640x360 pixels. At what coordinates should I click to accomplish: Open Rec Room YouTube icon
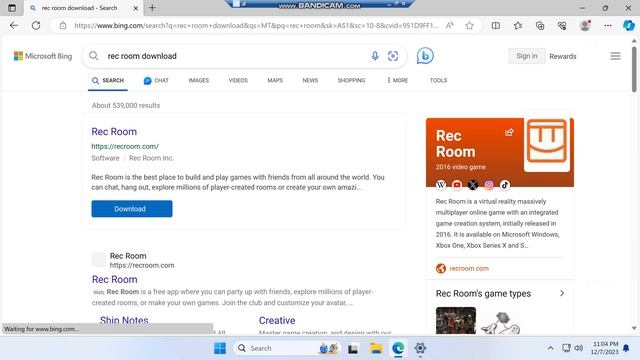click(457, 185)
